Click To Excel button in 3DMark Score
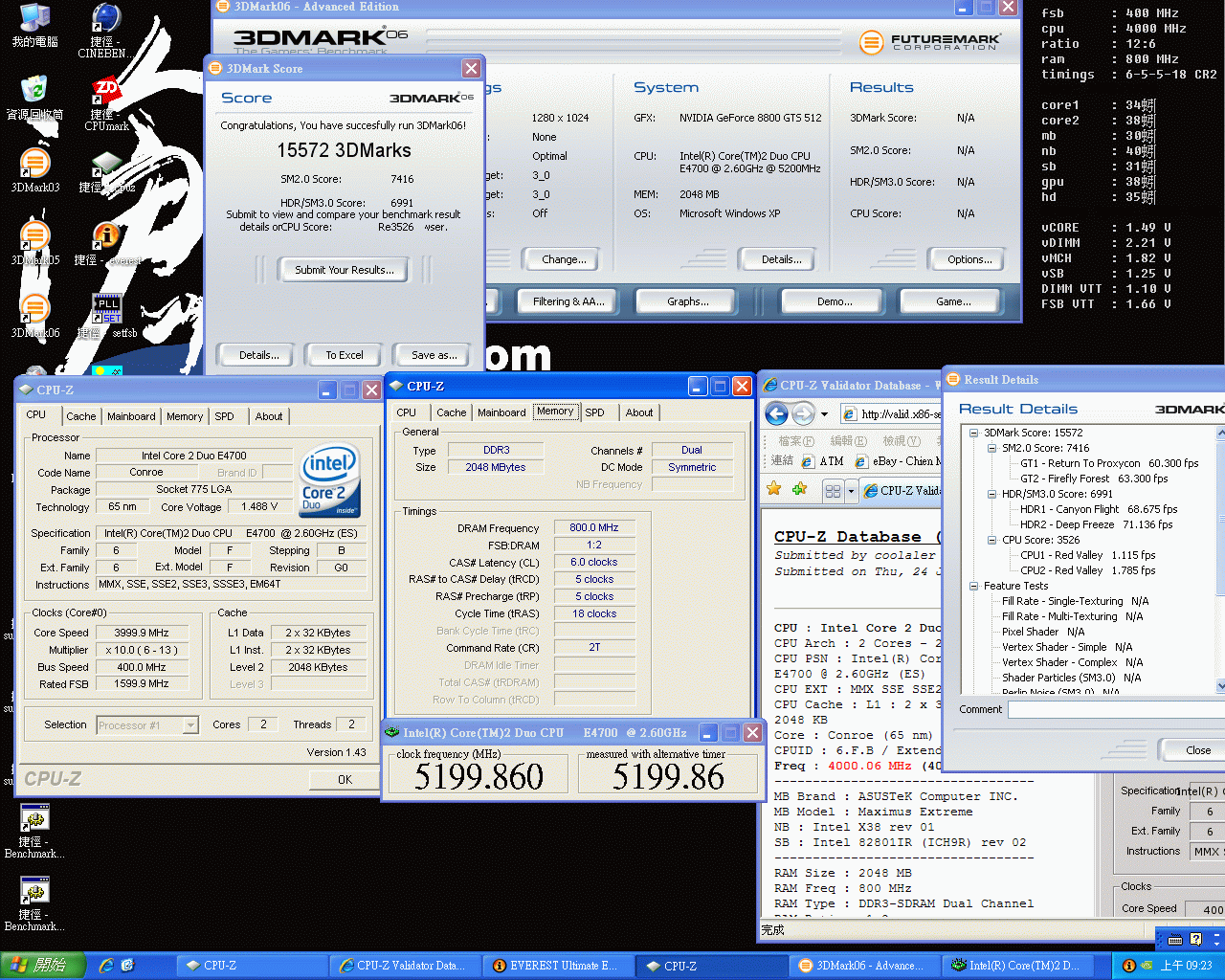The height and width of the screenshot is (980, 1225). (344, 355)
